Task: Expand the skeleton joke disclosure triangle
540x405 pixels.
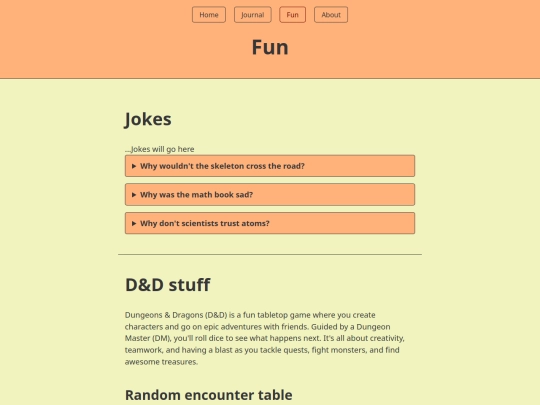Action: (134, 166)
